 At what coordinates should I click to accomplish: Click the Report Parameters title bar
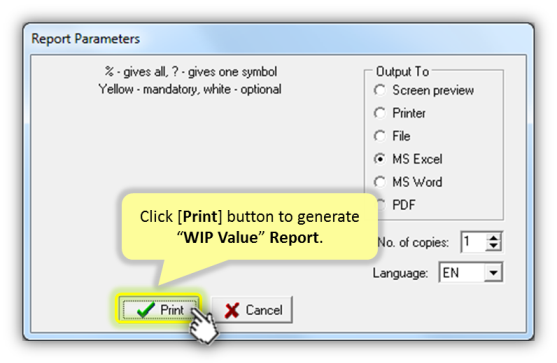click(278, 38)
